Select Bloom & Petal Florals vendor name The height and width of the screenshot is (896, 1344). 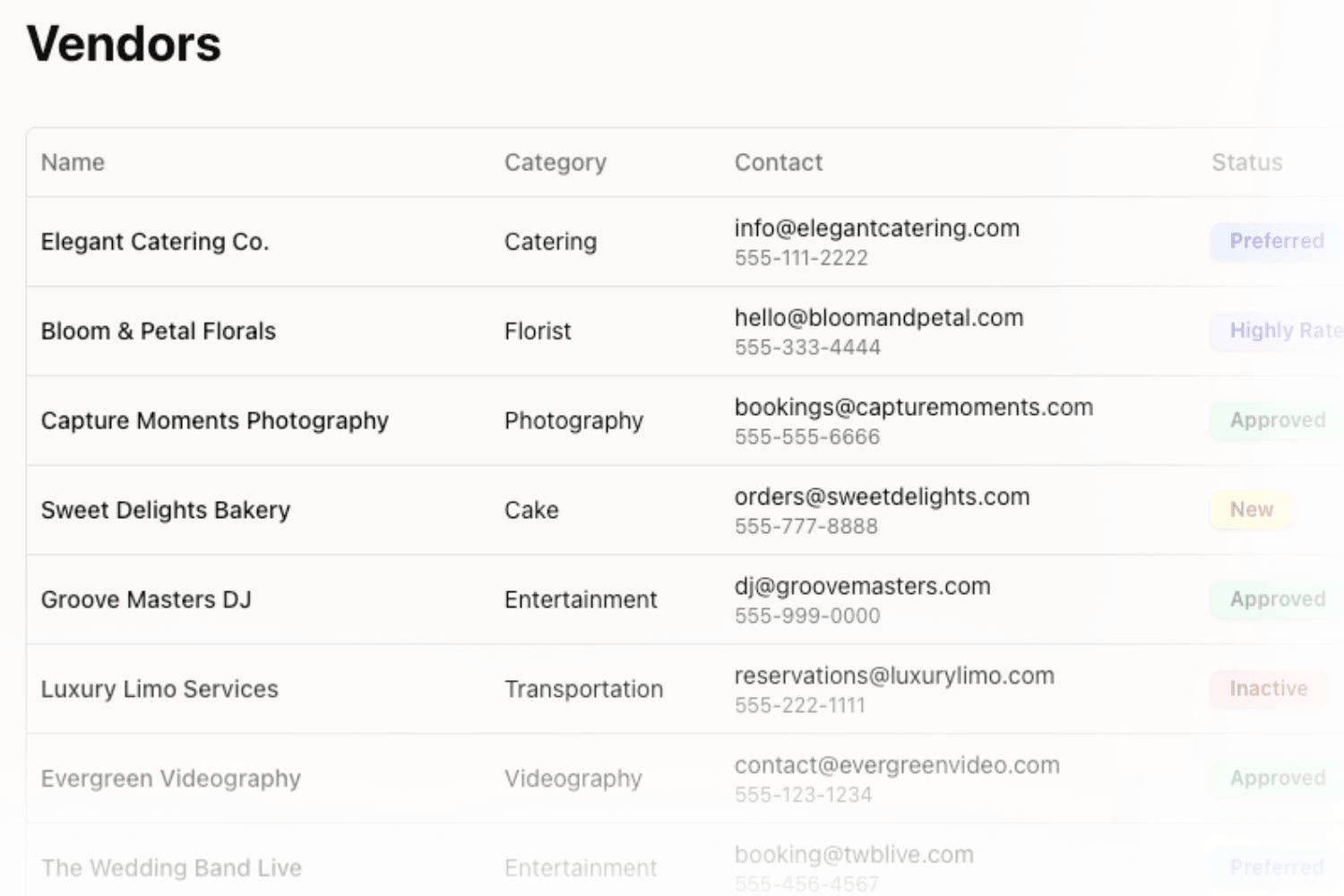click(x=159, y=332)
